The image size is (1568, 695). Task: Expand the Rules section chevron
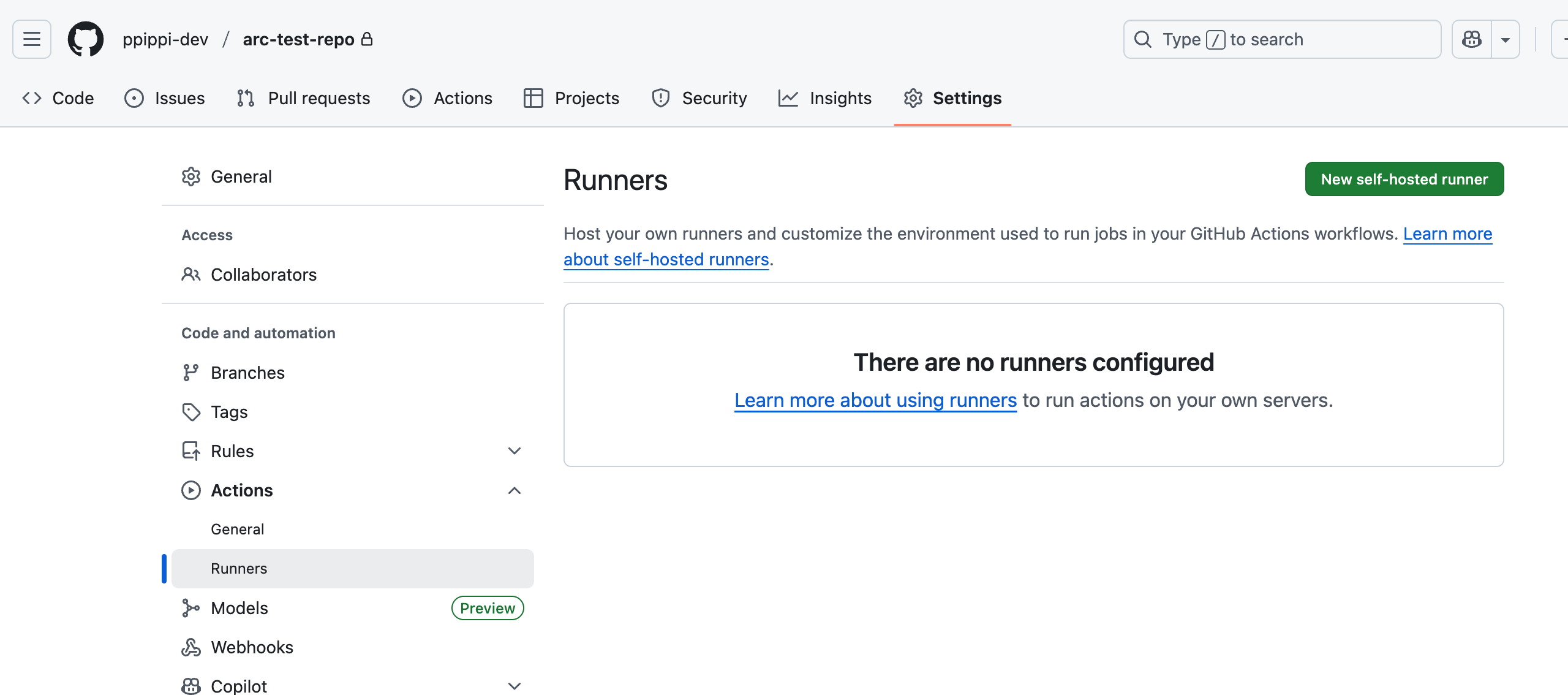(514, 451)
